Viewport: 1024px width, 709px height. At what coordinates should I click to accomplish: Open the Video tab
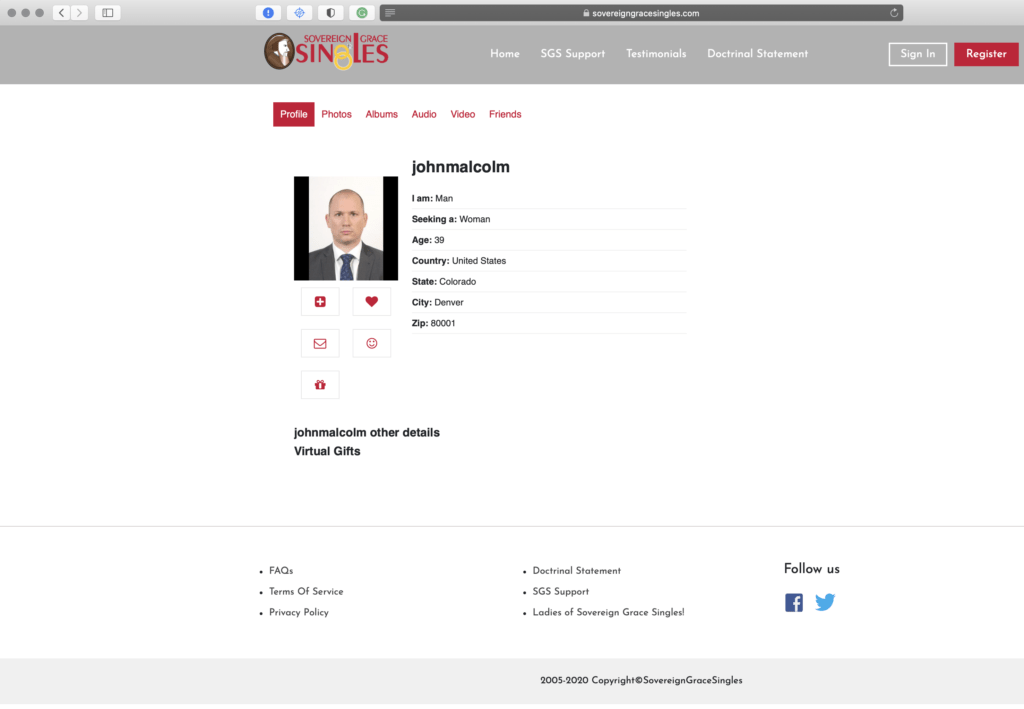463,114
